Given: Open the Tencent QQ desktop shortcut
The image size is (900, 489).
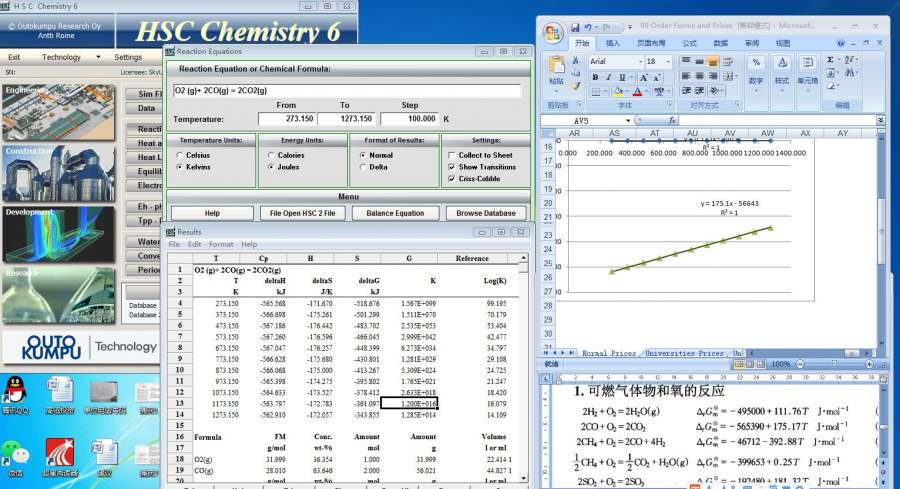Looking at the screenshot, I should (17, 390).
